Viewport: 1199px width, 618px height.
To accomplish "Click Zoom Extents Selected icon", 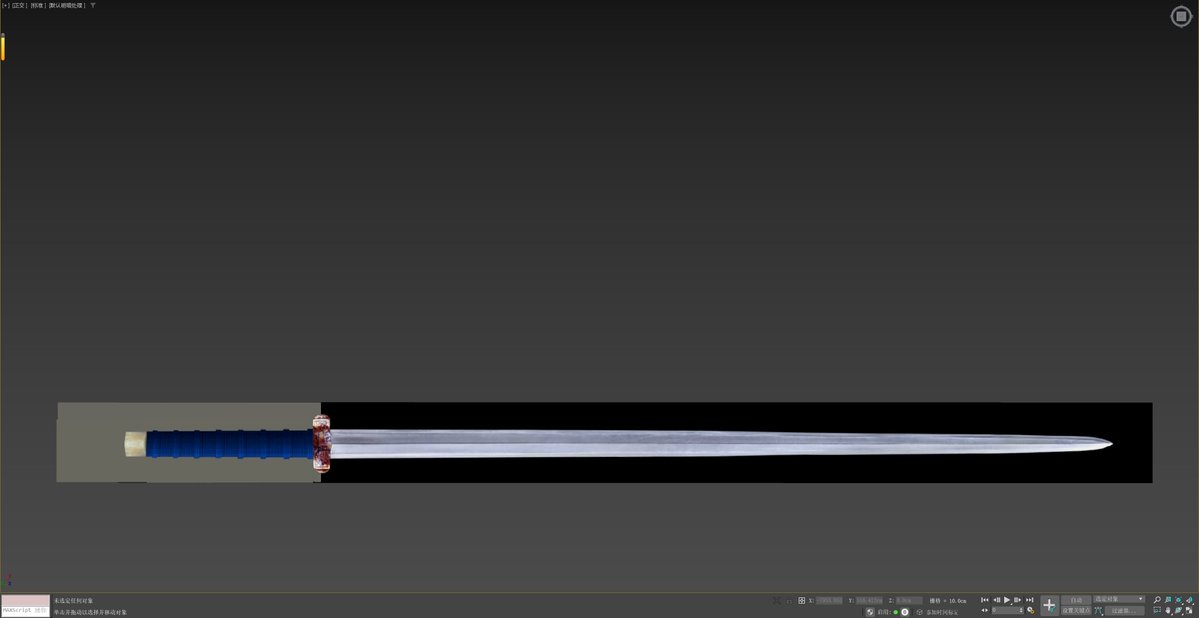I will point(1178,600).
